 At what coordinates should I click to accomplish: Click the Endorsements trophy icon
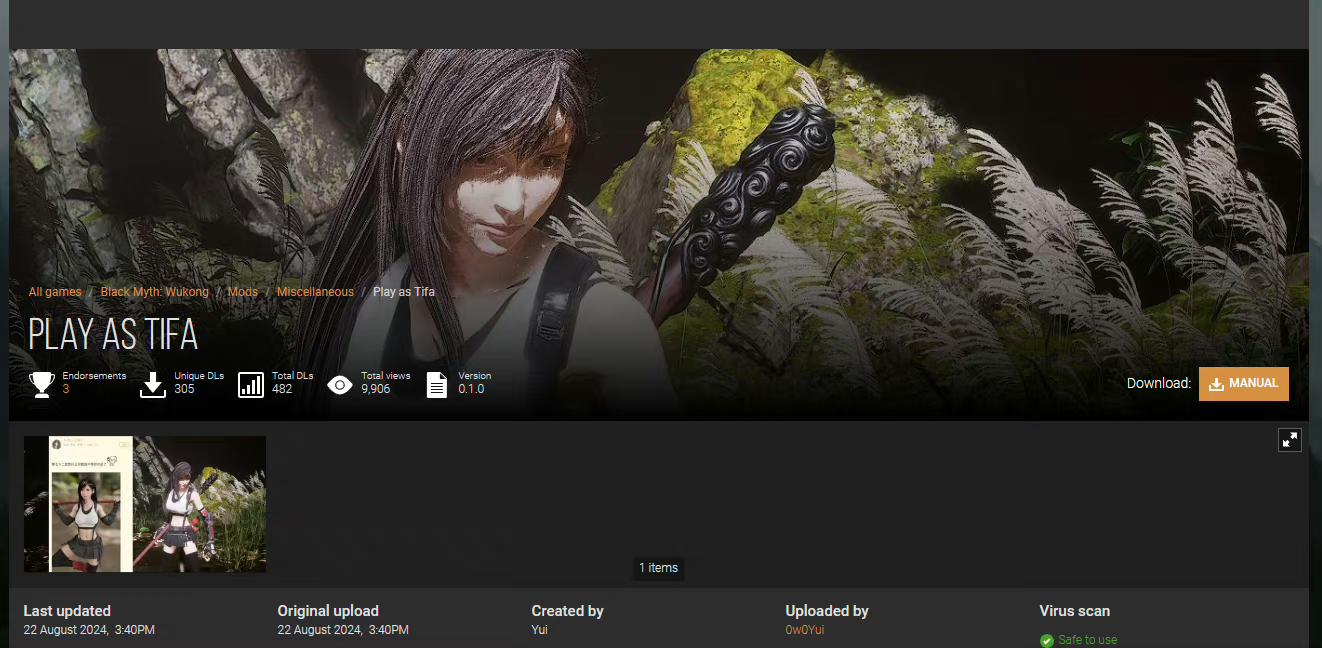[x=42, y=384]
